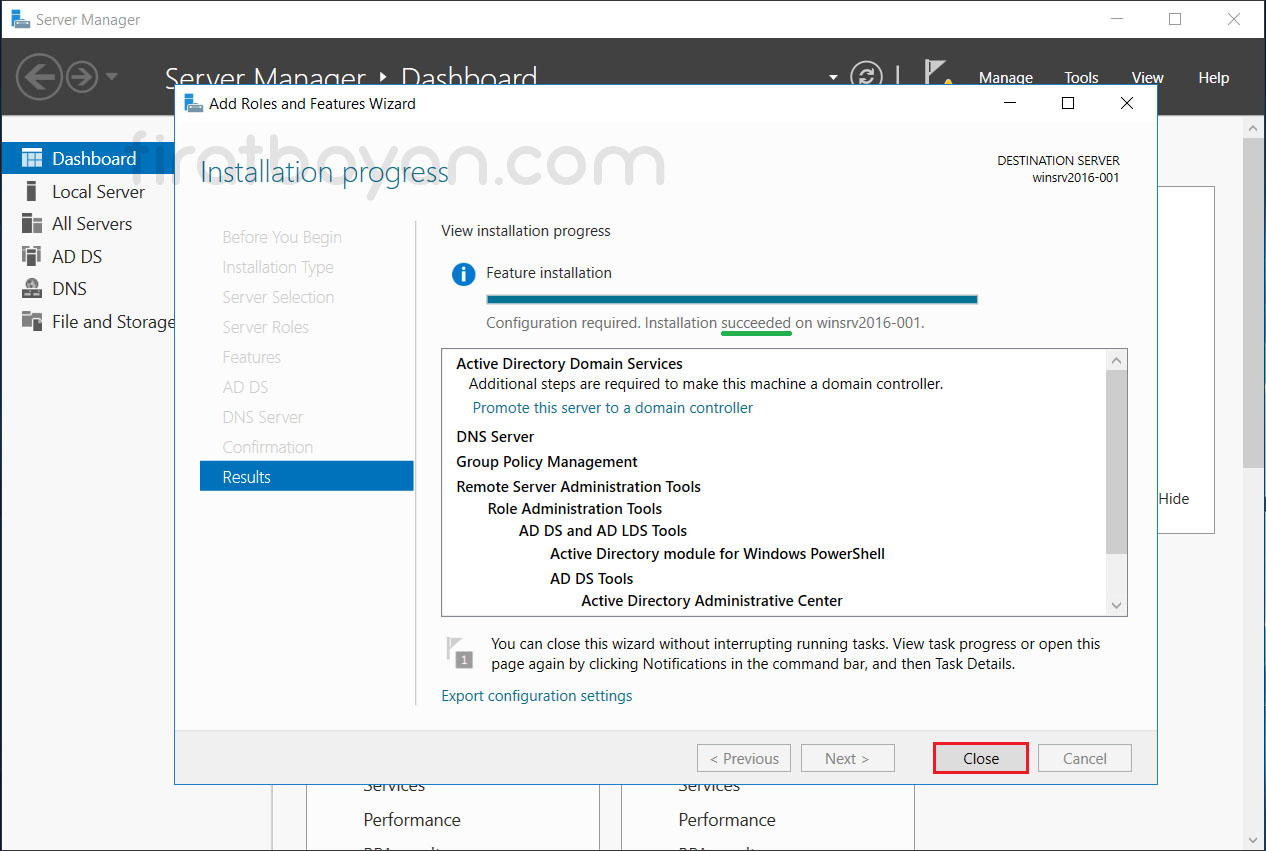Click Promote this server to a domain controller
The image size is (1266, 851).
[x=613, y=408]
